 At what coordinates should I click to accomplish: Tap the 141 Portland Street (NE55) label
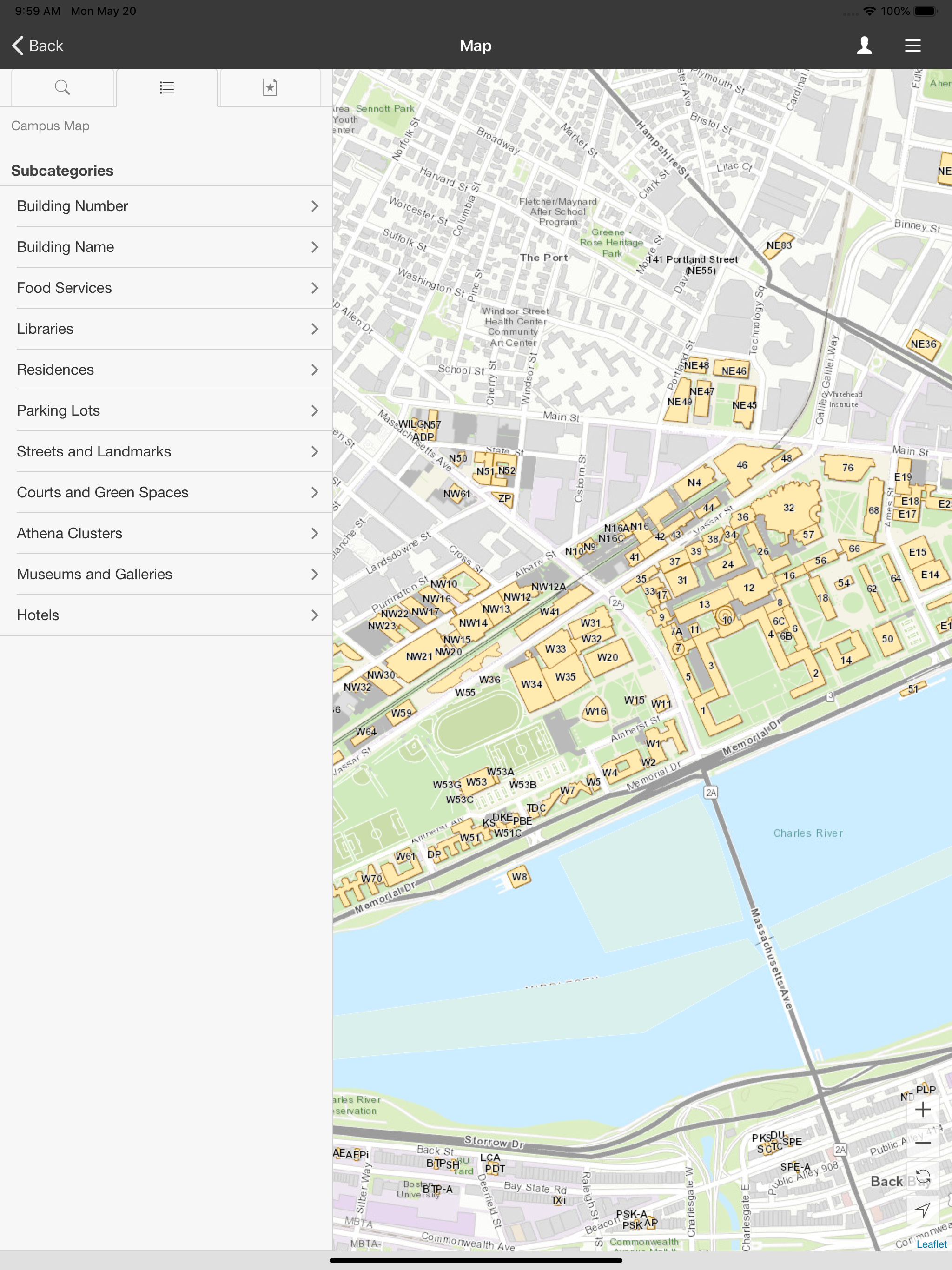[693, 265]
